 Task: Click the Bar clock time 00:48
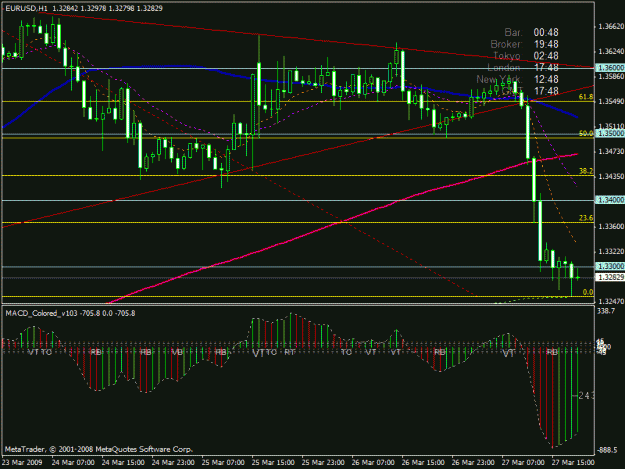pos(546,32)
